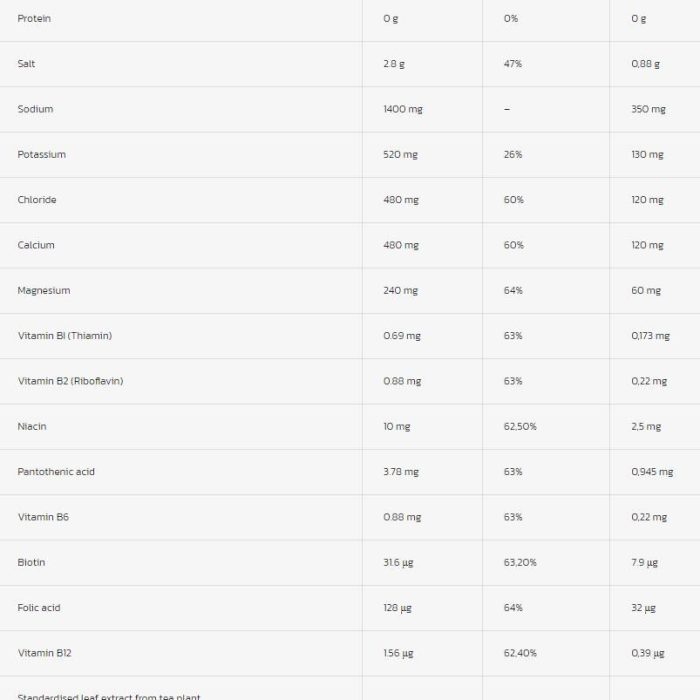This screenshot has height=700, width=700.
Task: Click the Niacin 62,50% cell
Action: pos(520,426)
